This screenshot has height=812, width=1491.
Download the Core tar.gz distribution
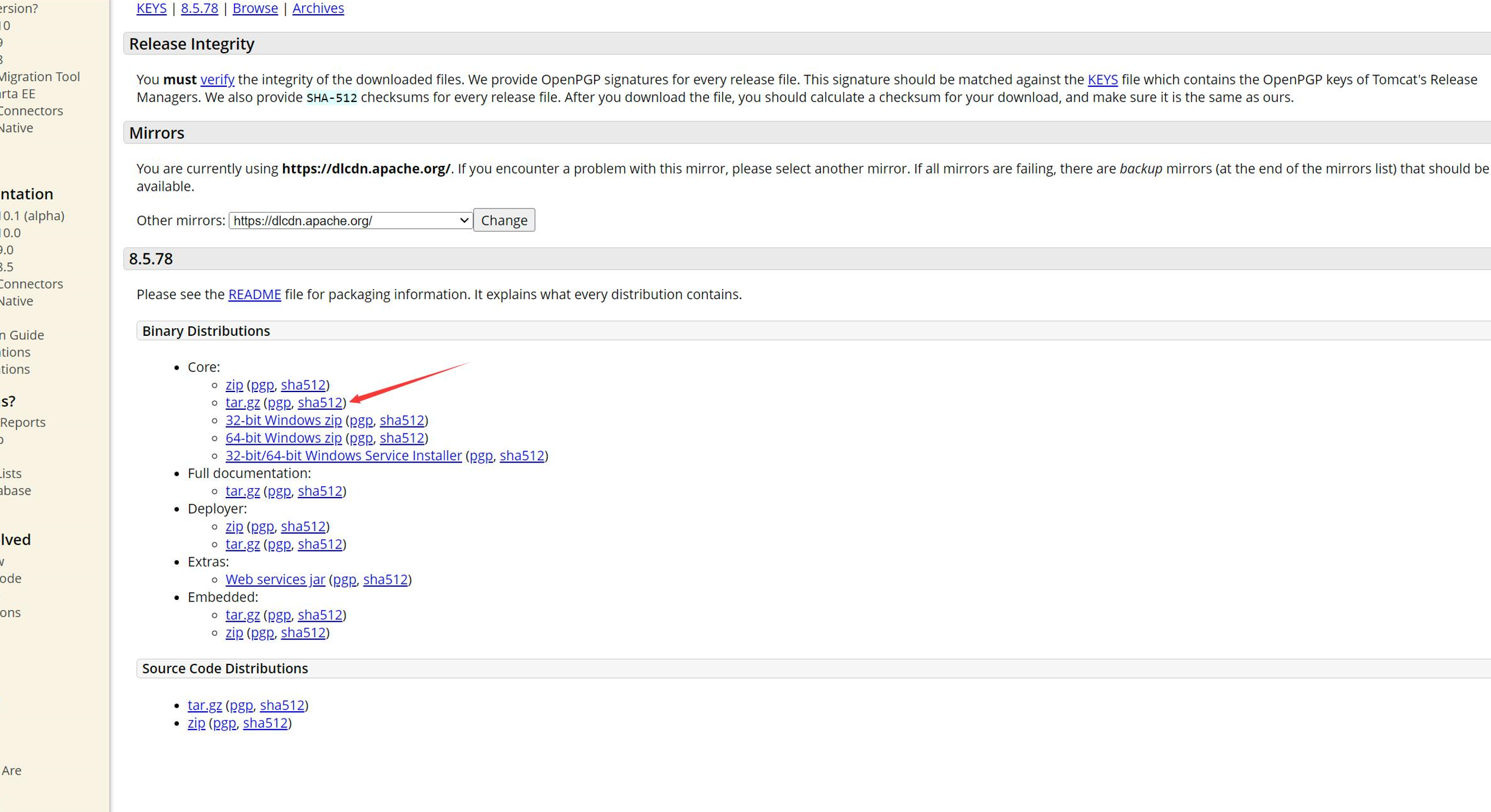(242, 403)
